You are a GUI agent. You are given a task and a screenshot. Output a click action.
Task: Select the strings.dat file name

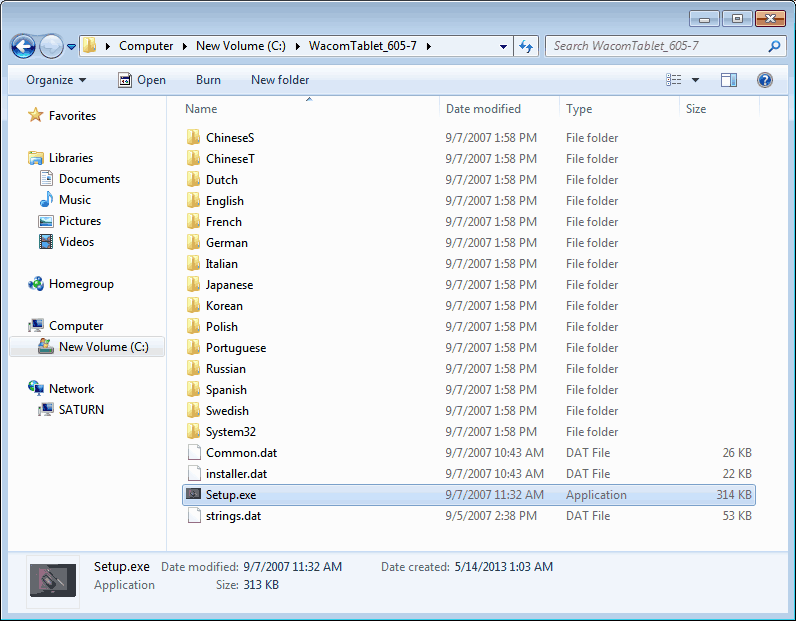234,516
